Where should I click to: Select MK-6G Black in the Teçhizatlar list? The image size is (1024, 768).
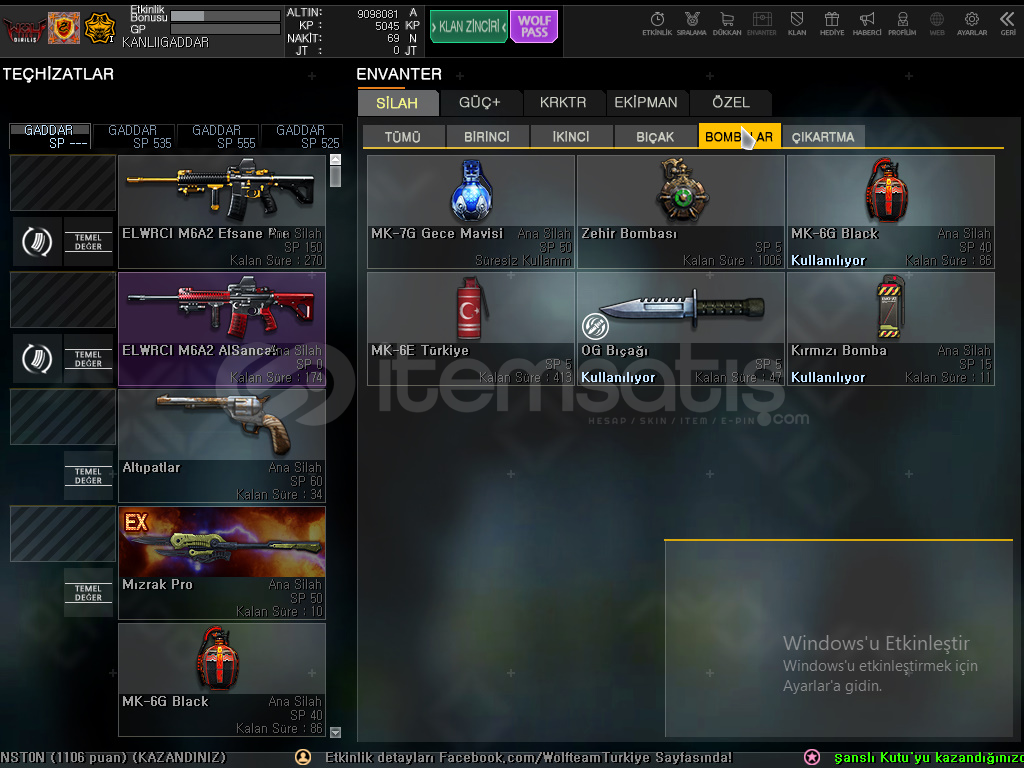[x=222, y=680]
